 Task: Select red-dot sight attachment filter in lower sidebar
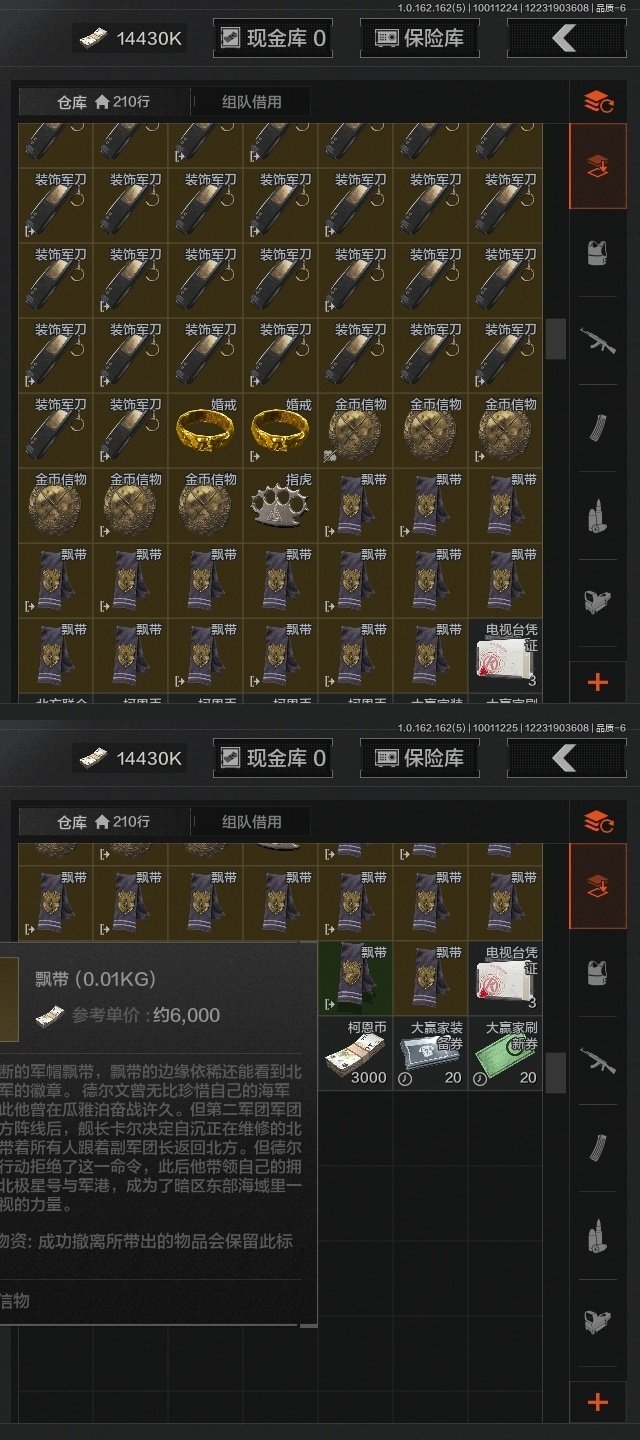[598, 1321]
